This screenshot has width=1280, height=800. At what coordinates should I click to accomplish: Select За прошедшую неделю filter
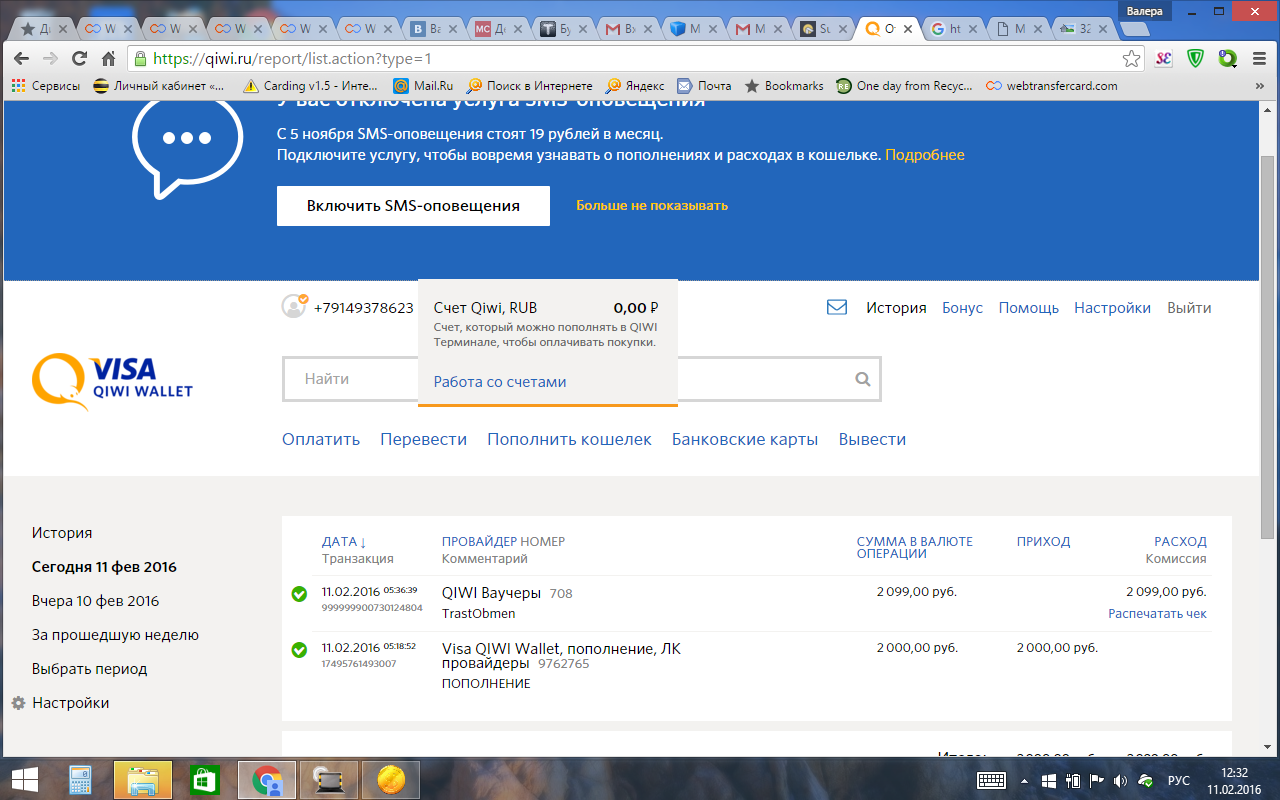[115, 635]
